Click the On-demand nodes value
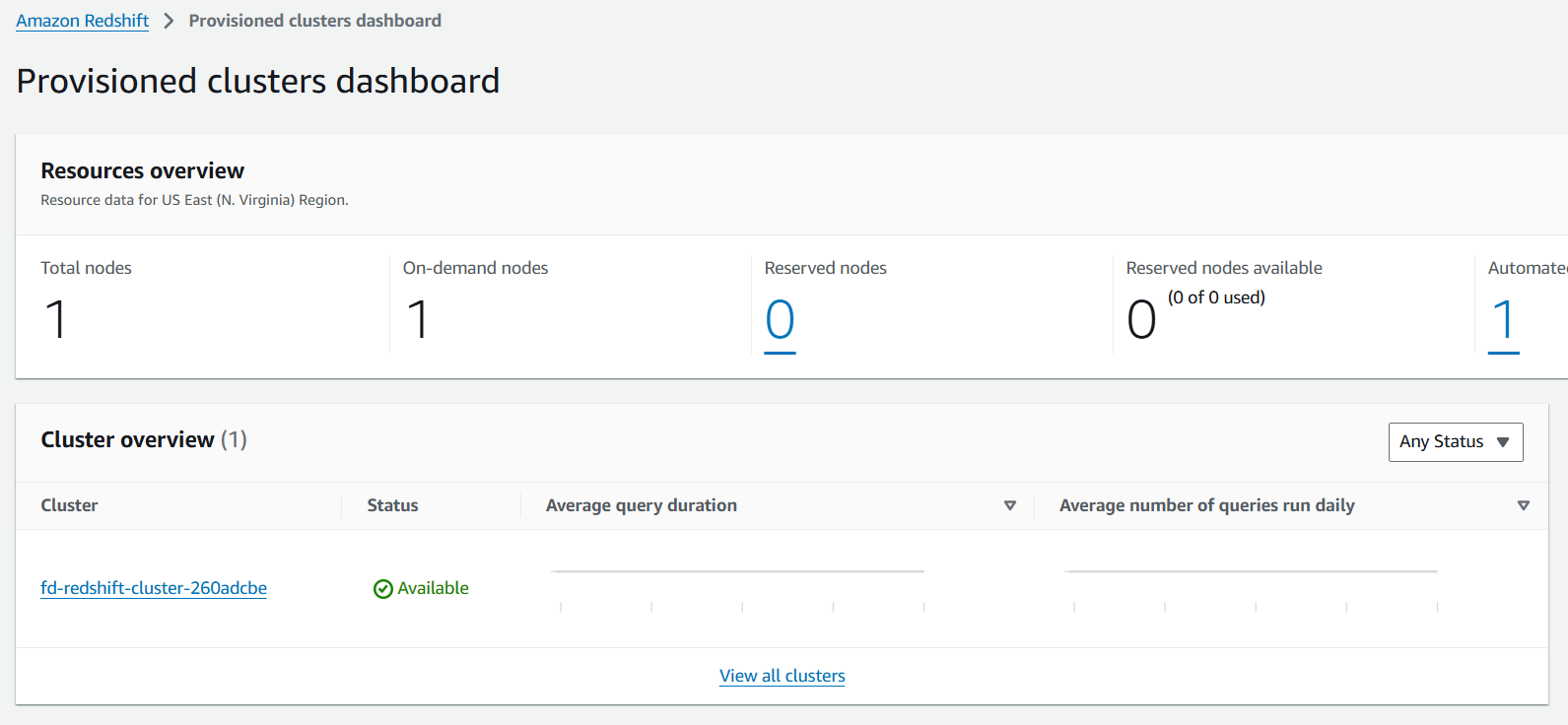Image resolution: width=1568 pixels, height=725 pixels. [418, 320]
